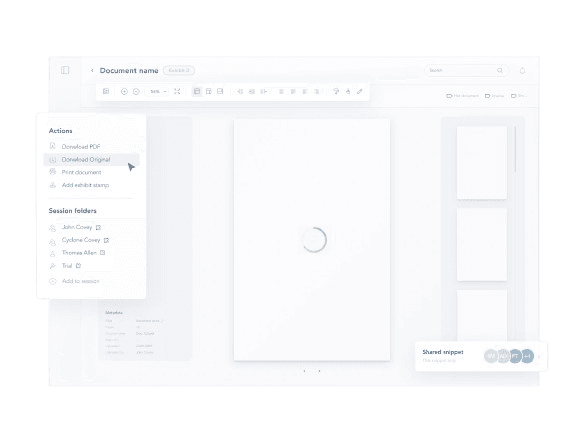Screen dimensions: 577x433
Task: Click the magnifier icon in search box
Action: pyautogui.click(x=500, y=70)
